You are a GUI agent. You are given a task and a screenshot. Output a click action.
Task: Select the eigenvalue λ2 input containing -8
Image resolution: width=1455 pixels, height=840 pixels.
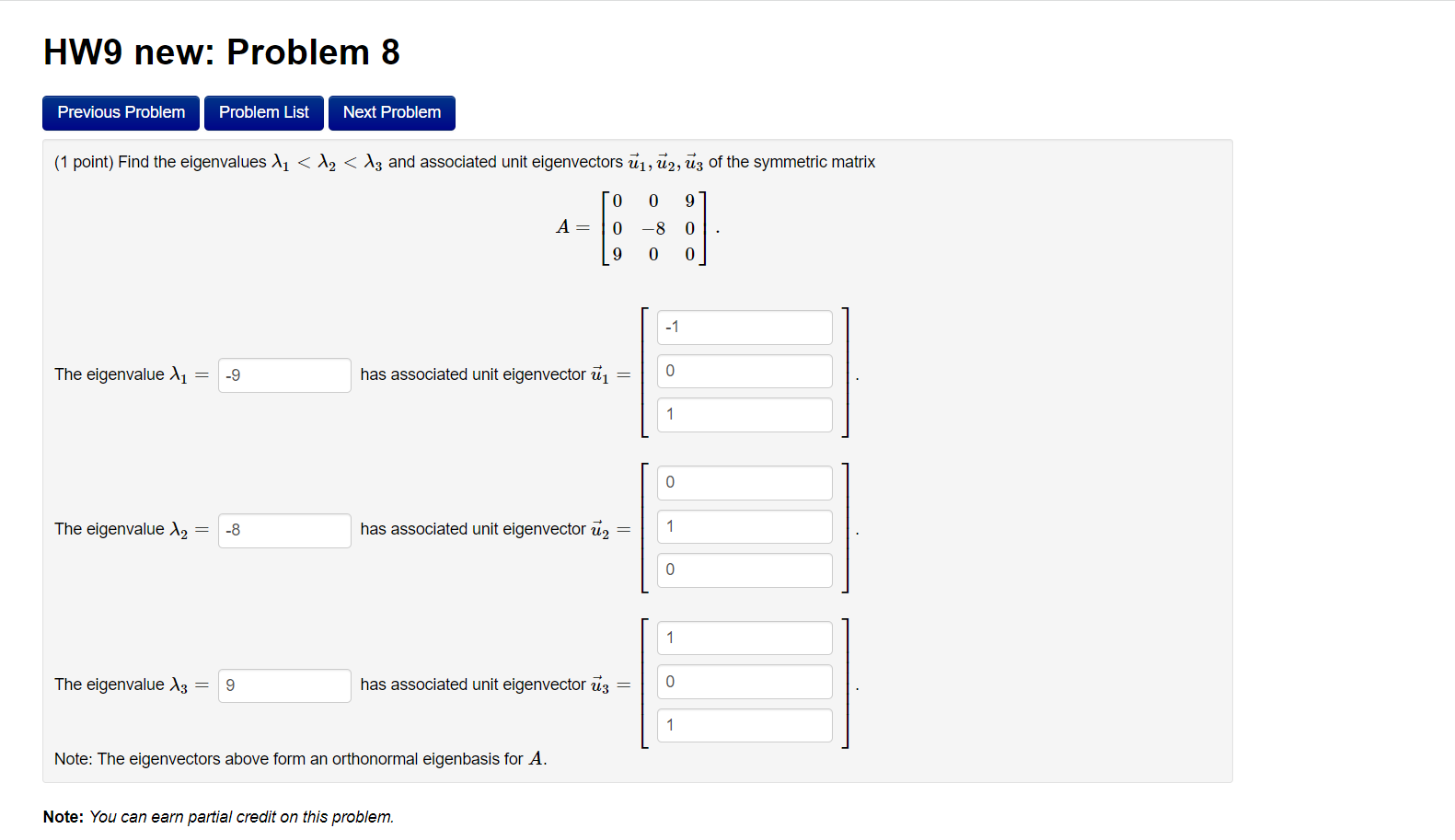(283, 530)
